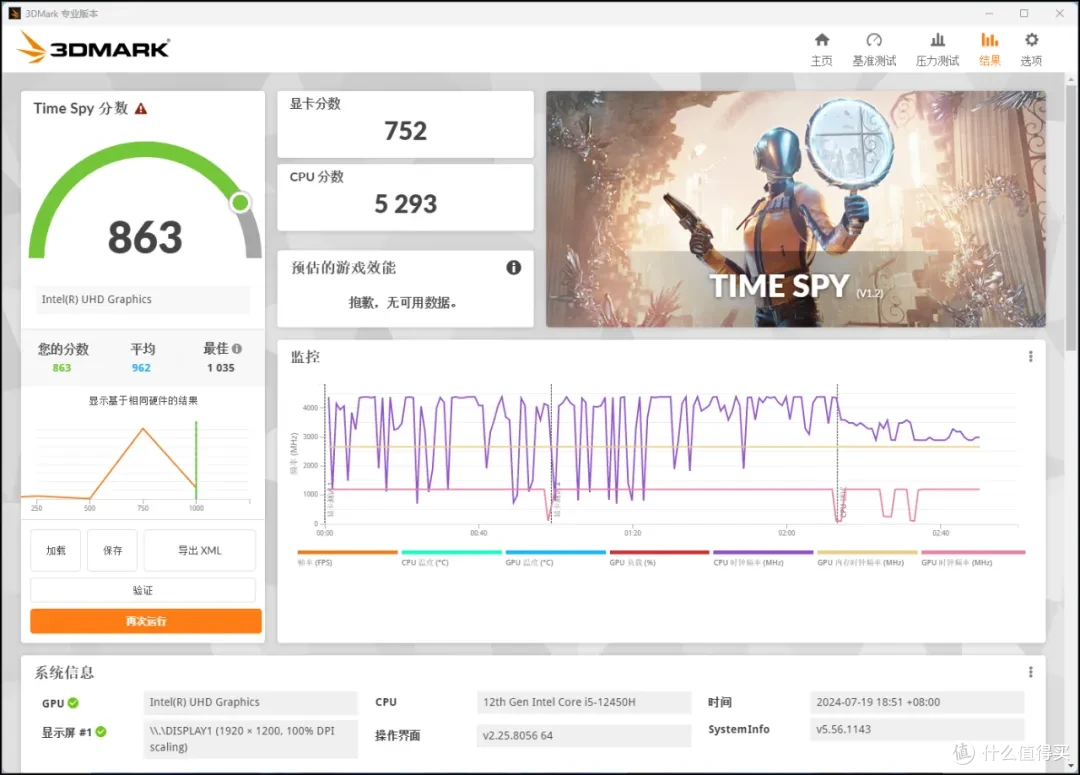Click the 保存 save button
Screen dimensions: 1080x775
pos(112,550)
